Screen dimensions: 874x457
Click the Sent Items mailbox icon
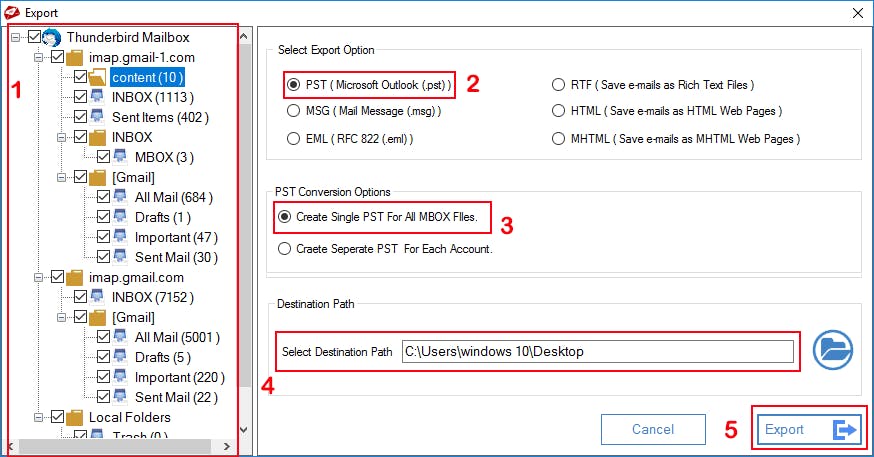coord(97,117)
